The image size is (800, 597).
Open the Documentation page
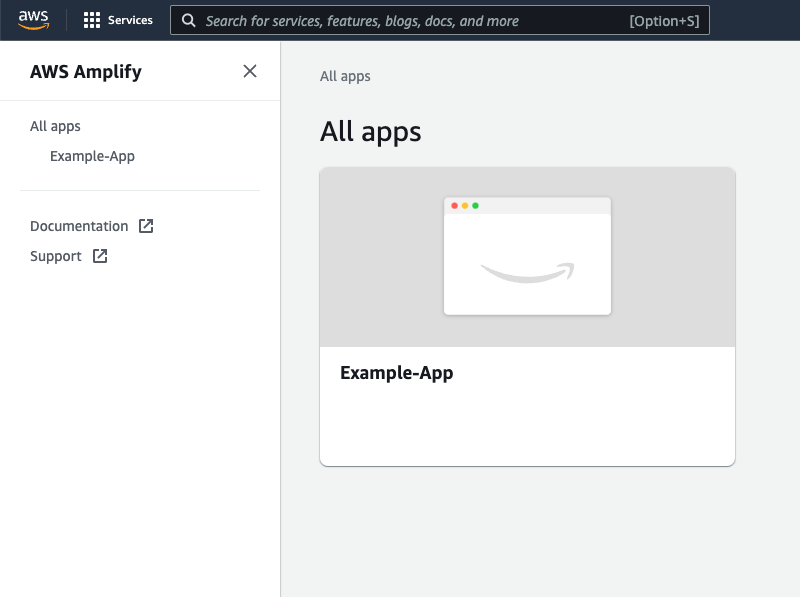(x=80, y=226)
